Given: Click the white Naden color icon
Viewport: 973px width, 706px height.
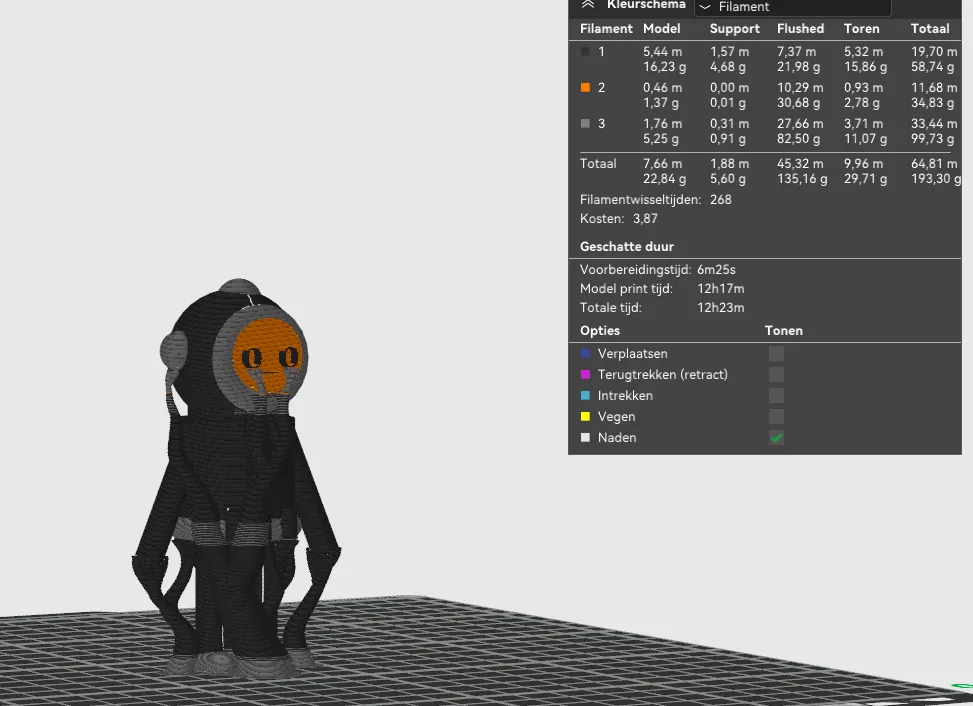Looking at the screenshot, I should tap(585, 438).
